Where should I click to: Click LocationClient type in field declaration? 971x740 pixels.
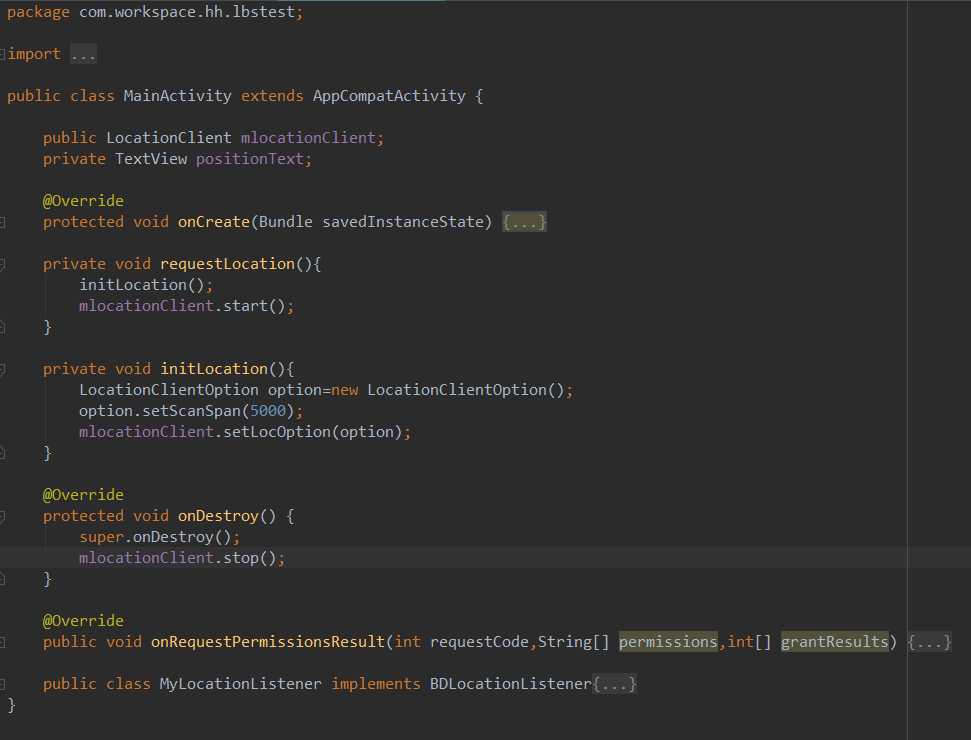tap(168, 137)
